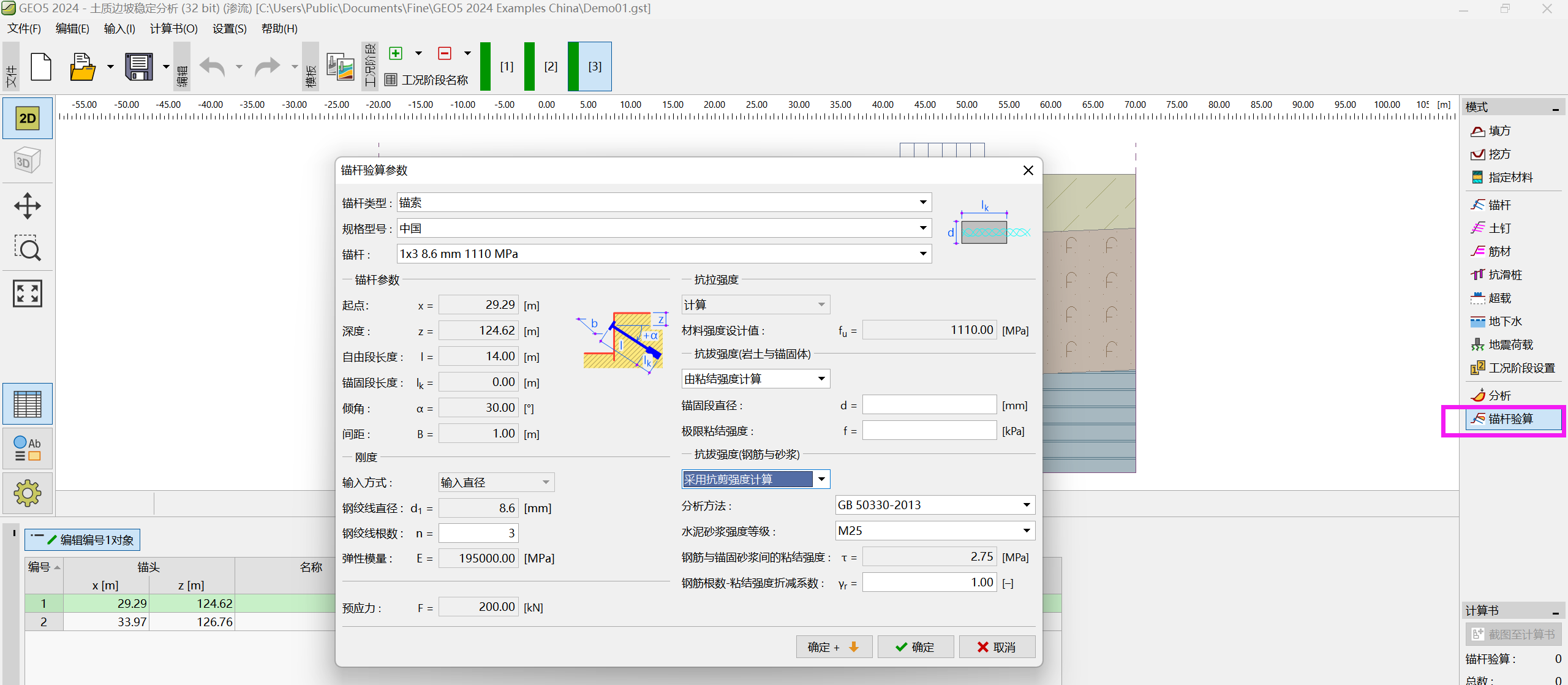1568x685 pixels.
Task: Switch to construction stage [3]
Action: click(x=589, y=66)
